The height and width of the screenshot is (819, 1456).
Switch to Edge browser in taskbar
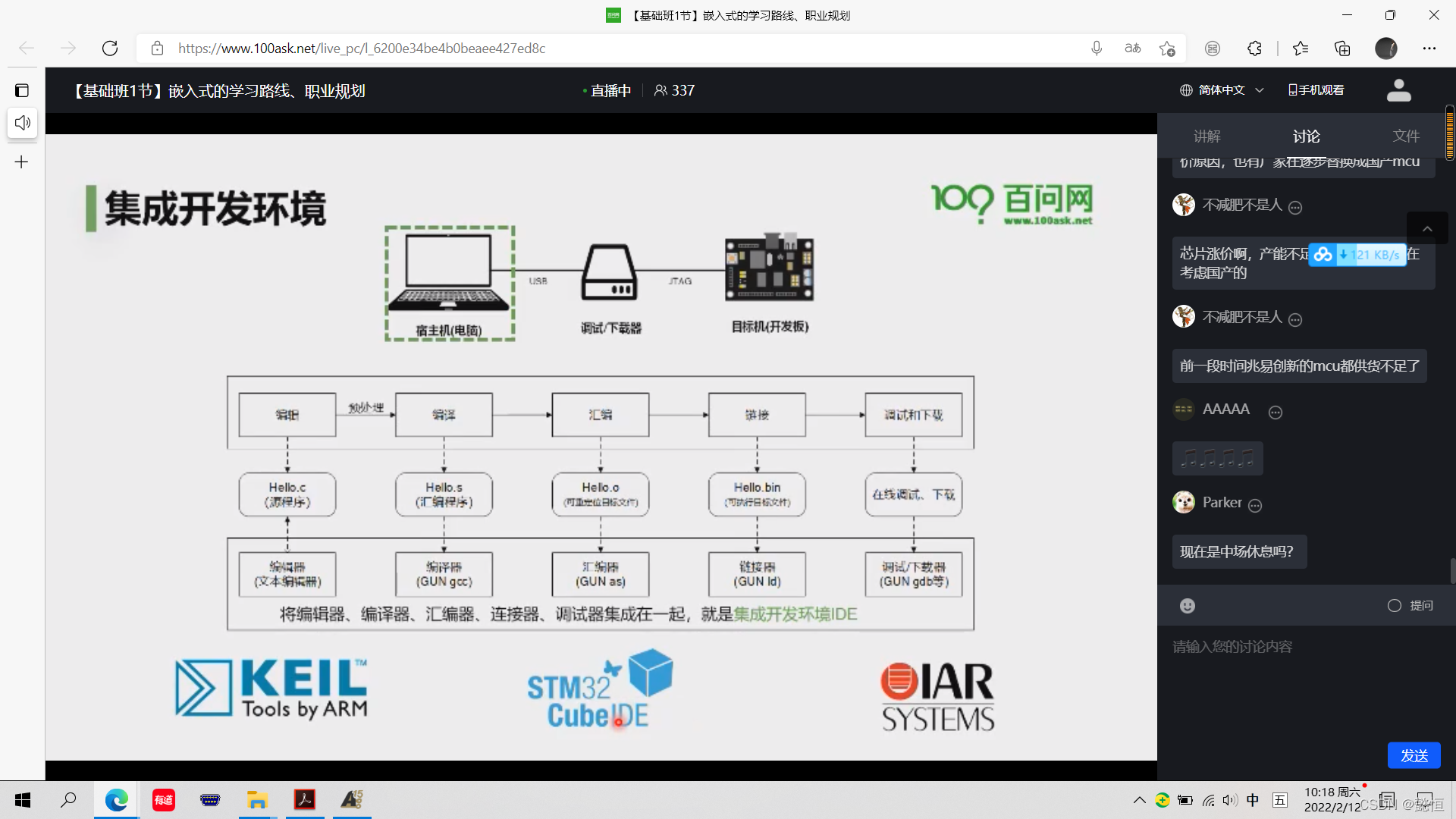pos(116,800)
